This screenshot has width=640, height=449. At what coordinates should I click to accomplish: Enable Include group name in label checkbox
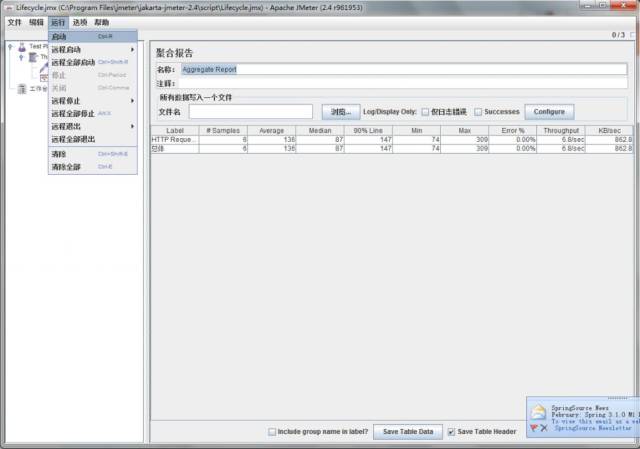pos(272,432)
